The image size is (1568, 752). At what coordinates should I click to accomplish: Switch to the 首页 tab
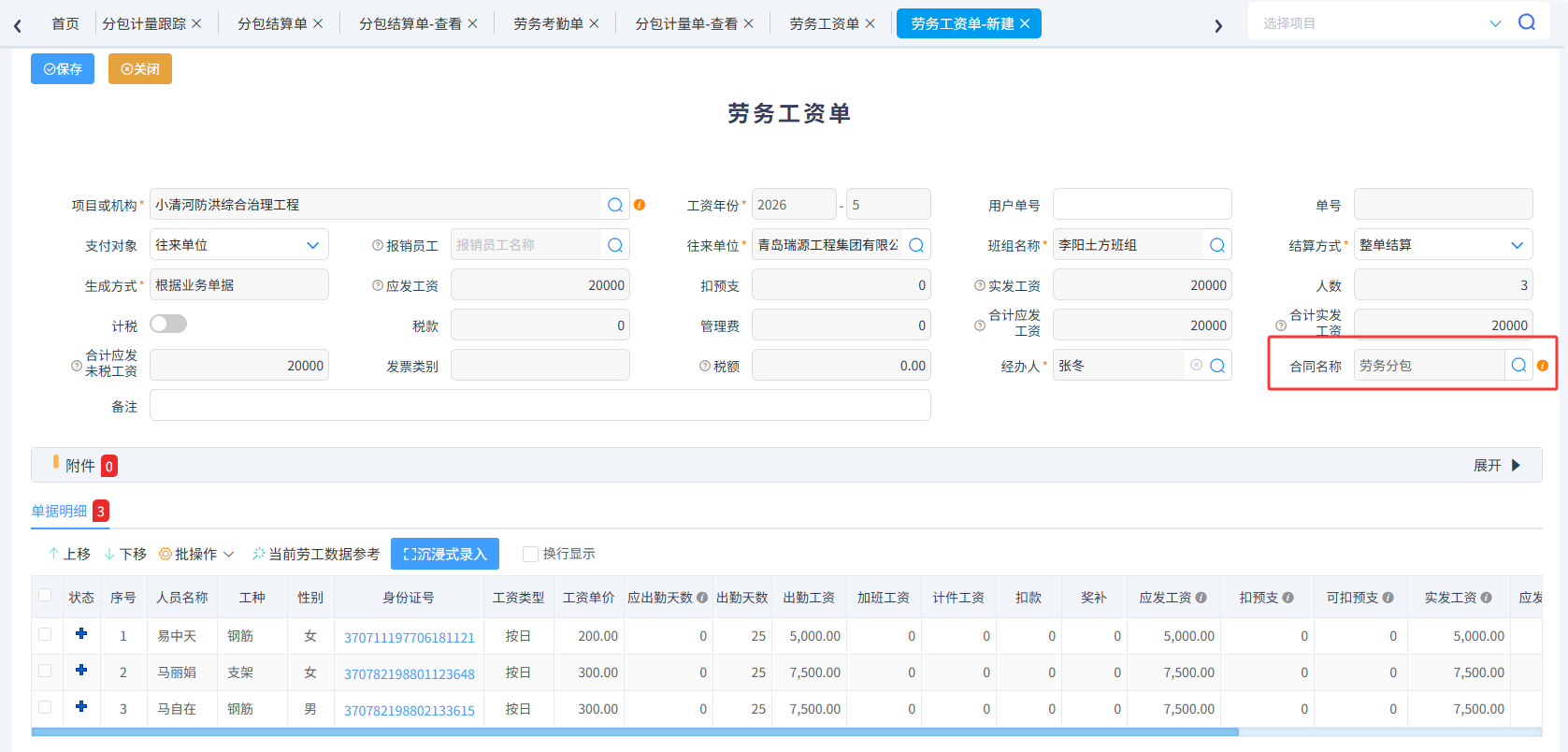(65, 23)
